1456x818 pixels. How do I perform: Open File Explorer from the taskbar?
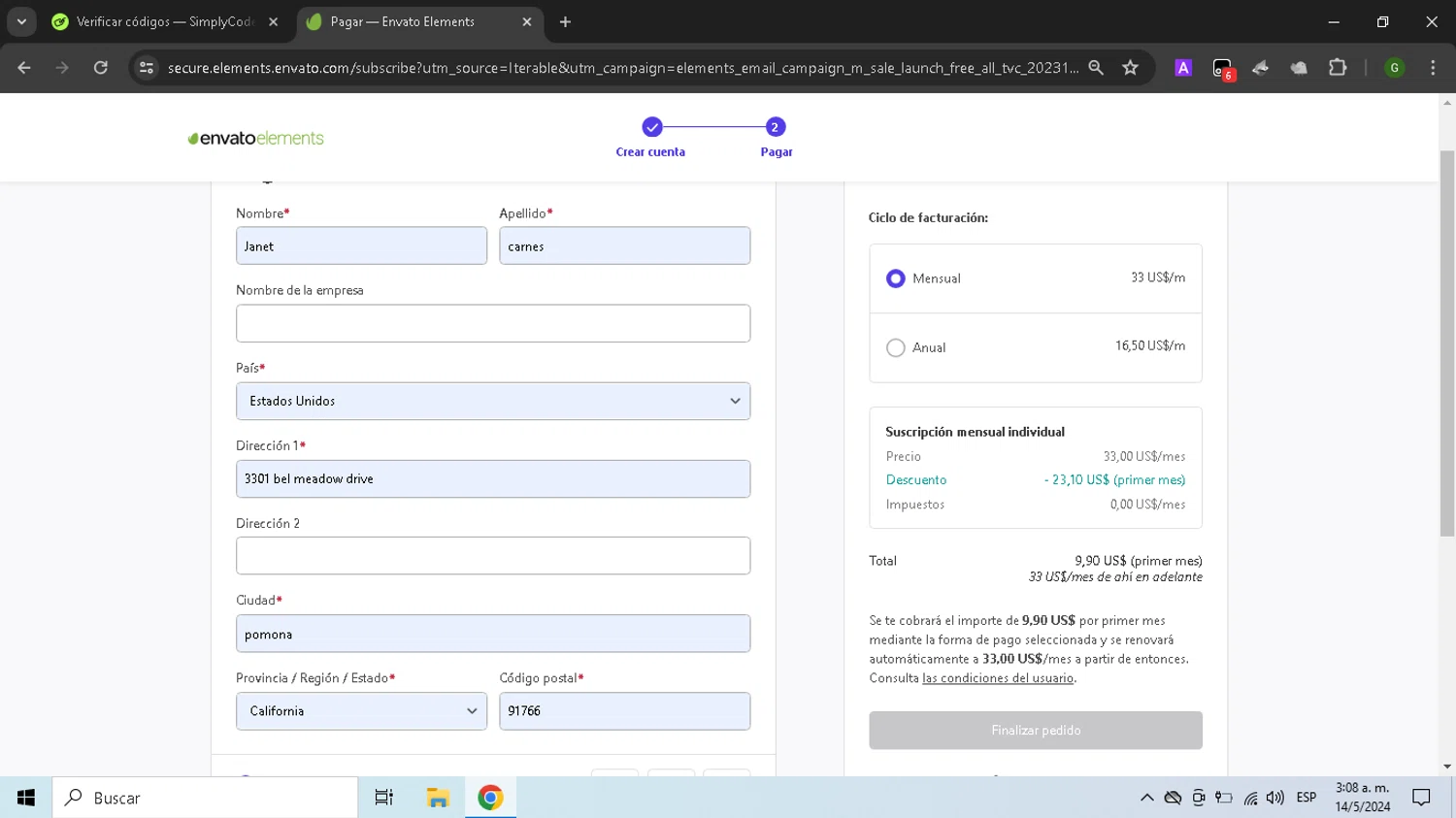tap(438, 798)
